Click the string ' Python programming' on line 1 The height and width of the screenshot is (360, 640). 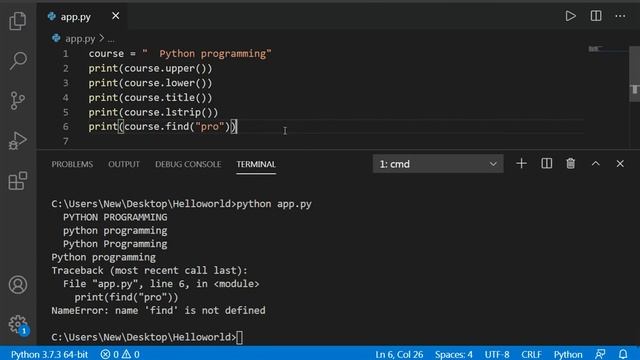point(207,54)
